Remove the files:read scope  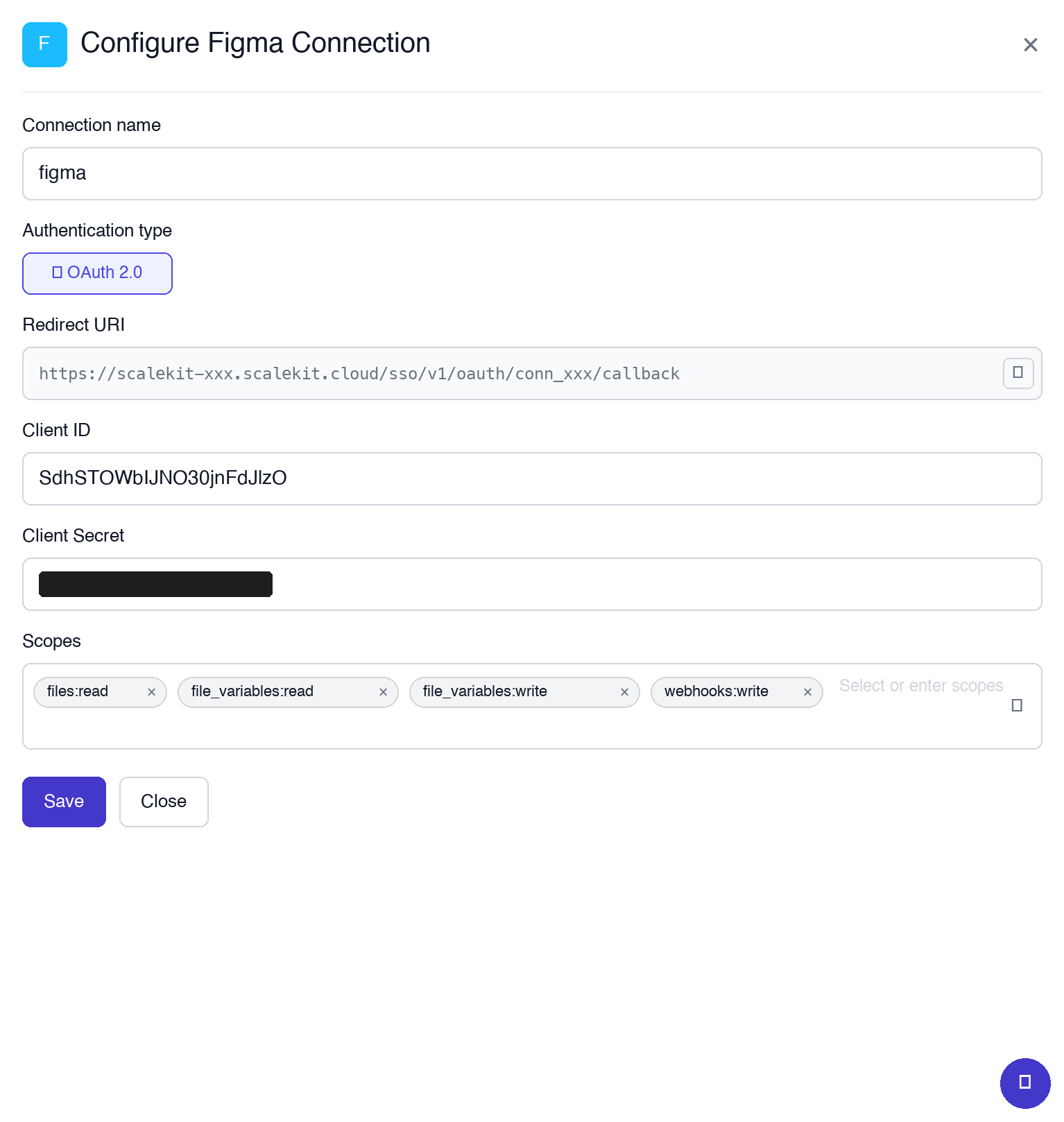click(151, 692)
